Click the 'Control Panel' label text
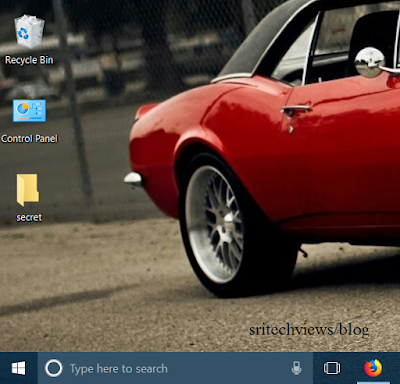Image resolution: width=400 pixels, height=384 pixels. 29,139
